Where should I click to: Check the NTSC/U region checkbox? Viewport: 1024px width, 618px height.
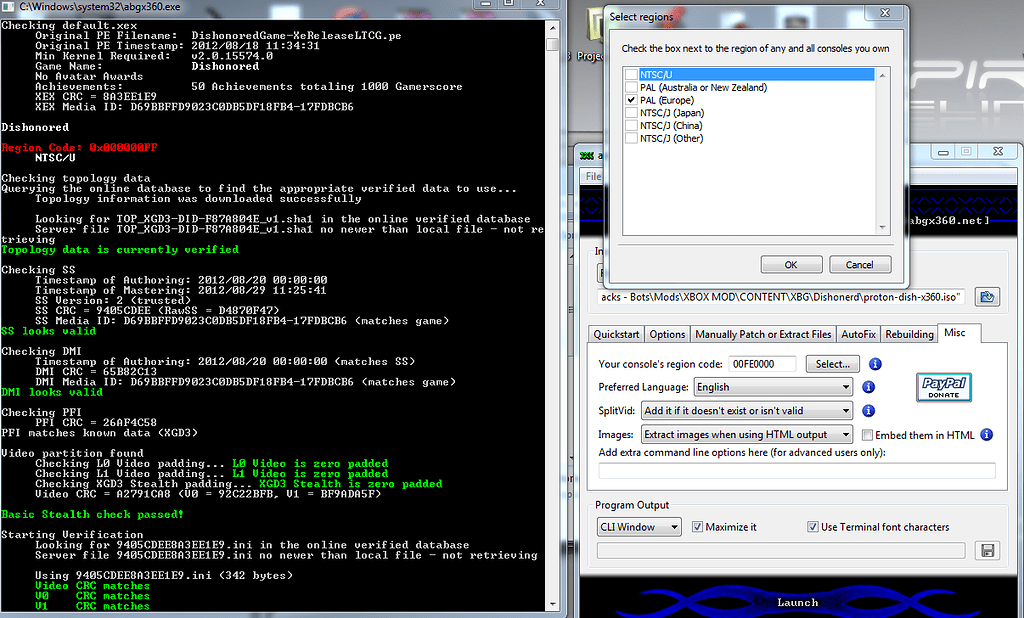[x=631, y=75]
